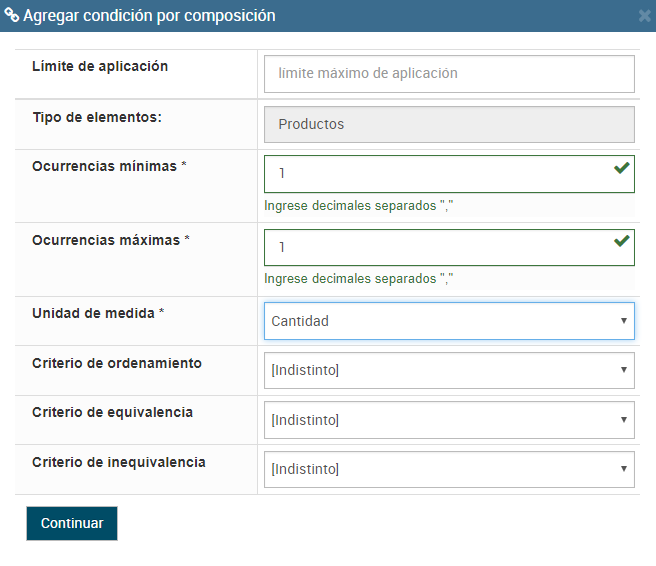656x566 pixels.
Task: Click green checkmark in Ocurrencias máximas field
Action: pos(621,241)
